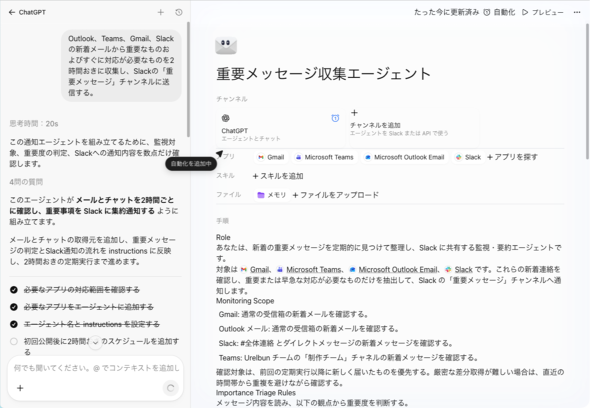Open chat history clock icon

(x=179, y=12)
